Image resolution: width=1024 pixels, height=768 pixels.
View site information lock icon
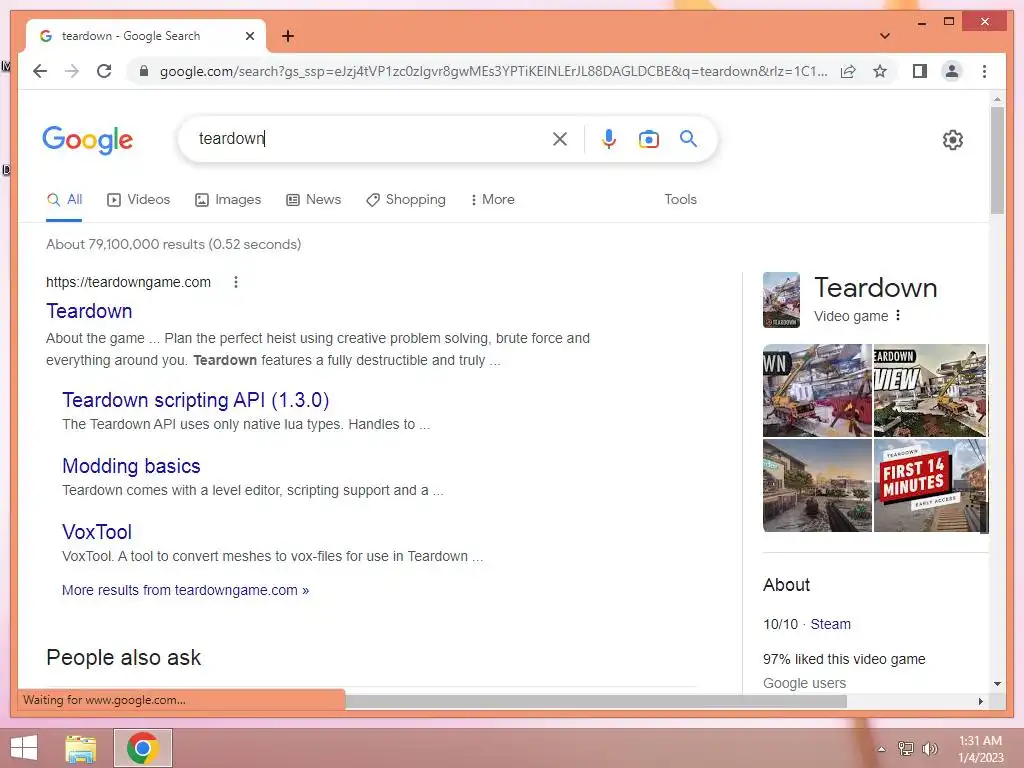point(144,71)
